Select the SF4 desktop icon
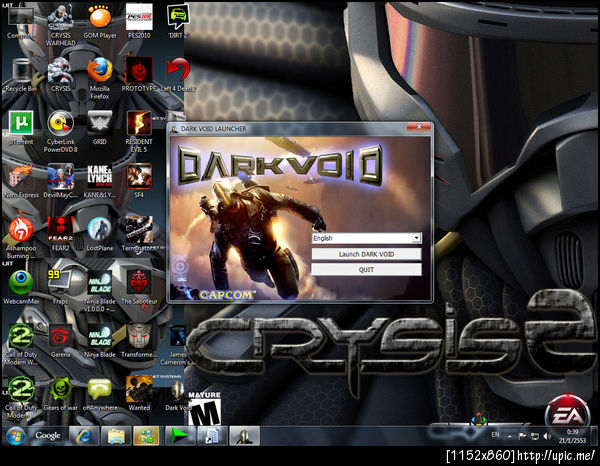Image resolution: width=600 pixels, height=466 pixels. click(x=139, y=182)
